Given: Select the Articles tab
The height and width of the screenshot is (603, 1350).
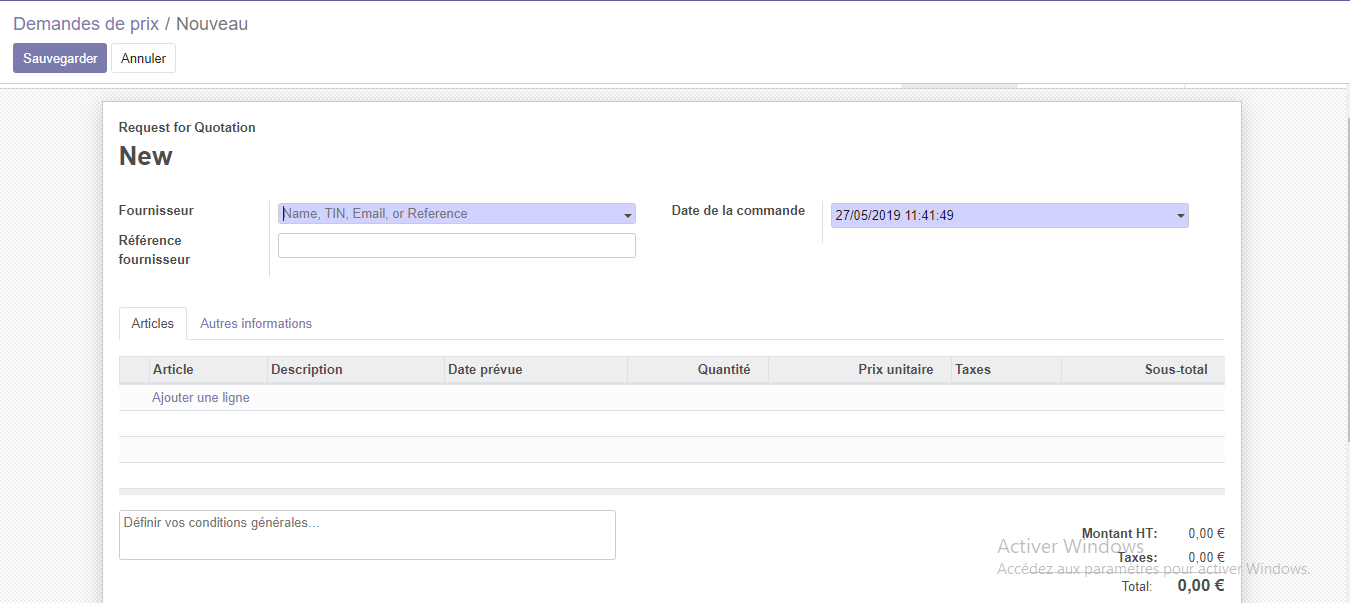Looking at the screenshot, I should 153,323.
